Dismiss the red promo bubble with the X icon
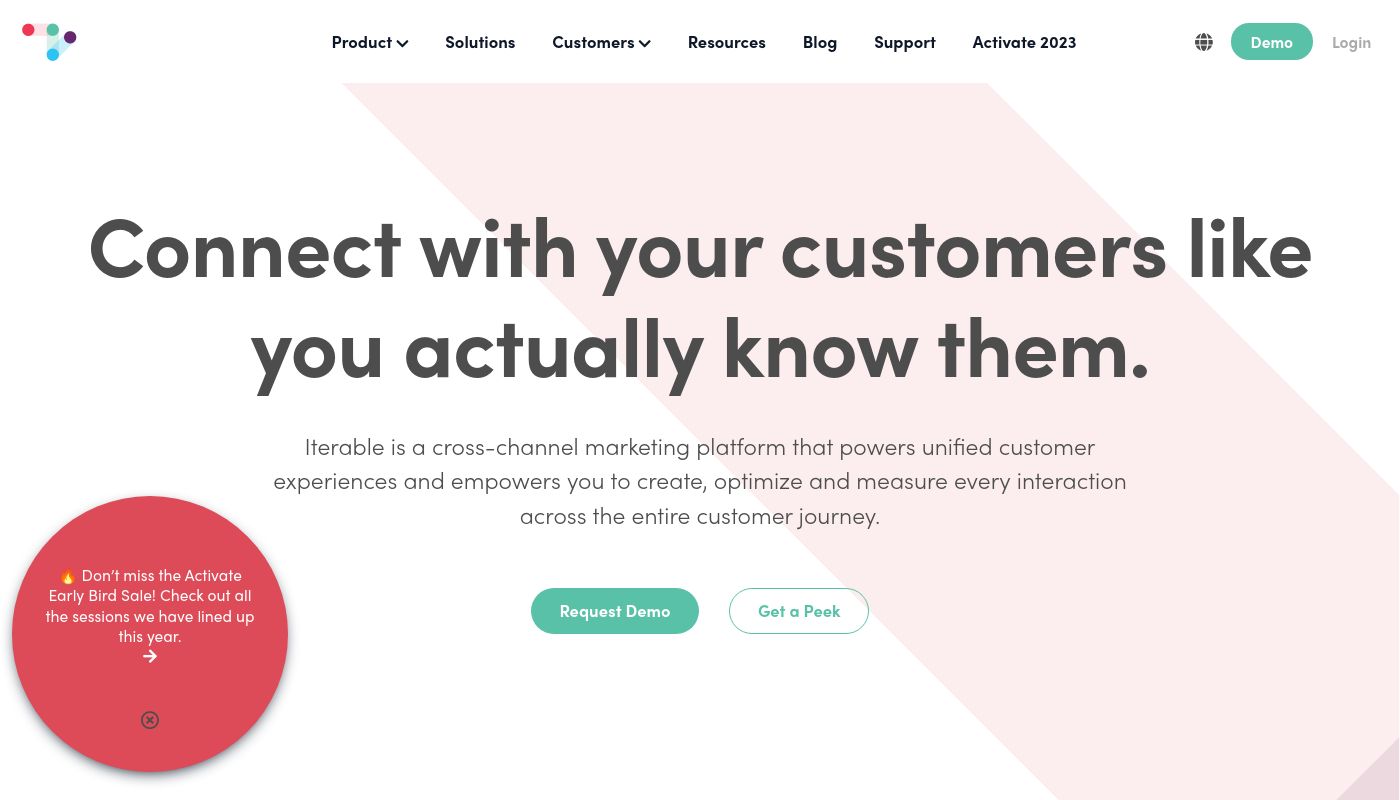1400x800 pixels. [x=150, y=720]
